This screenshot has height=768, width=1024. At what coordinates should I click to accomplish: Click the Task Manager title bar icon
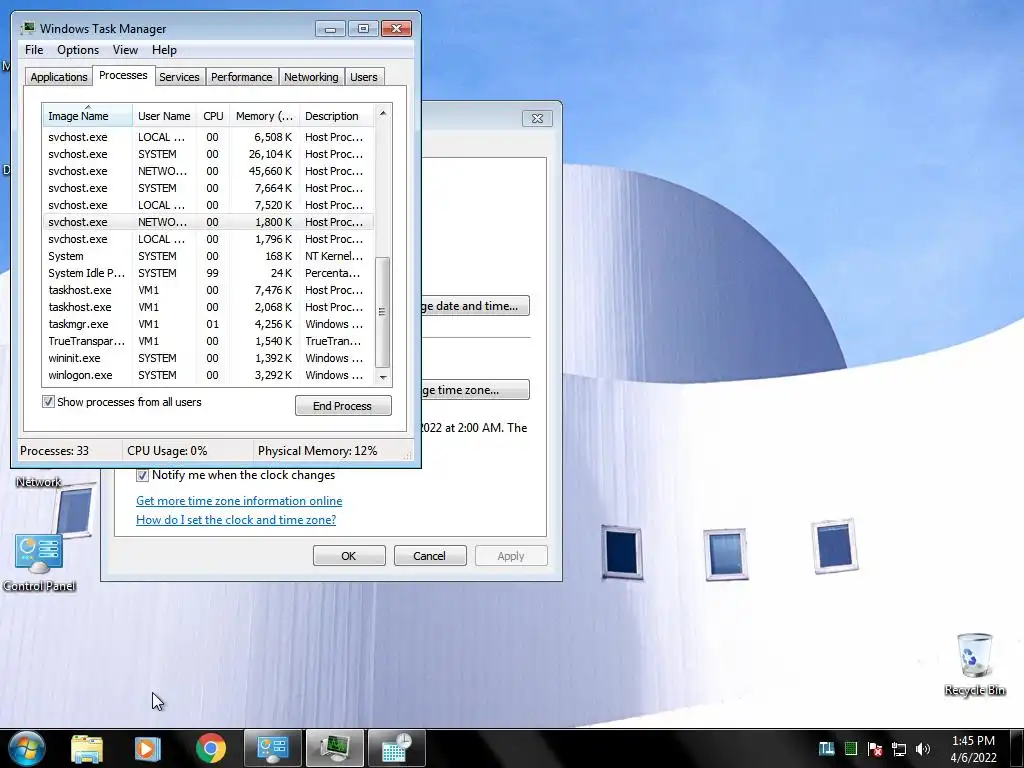(x=28, y=28)
